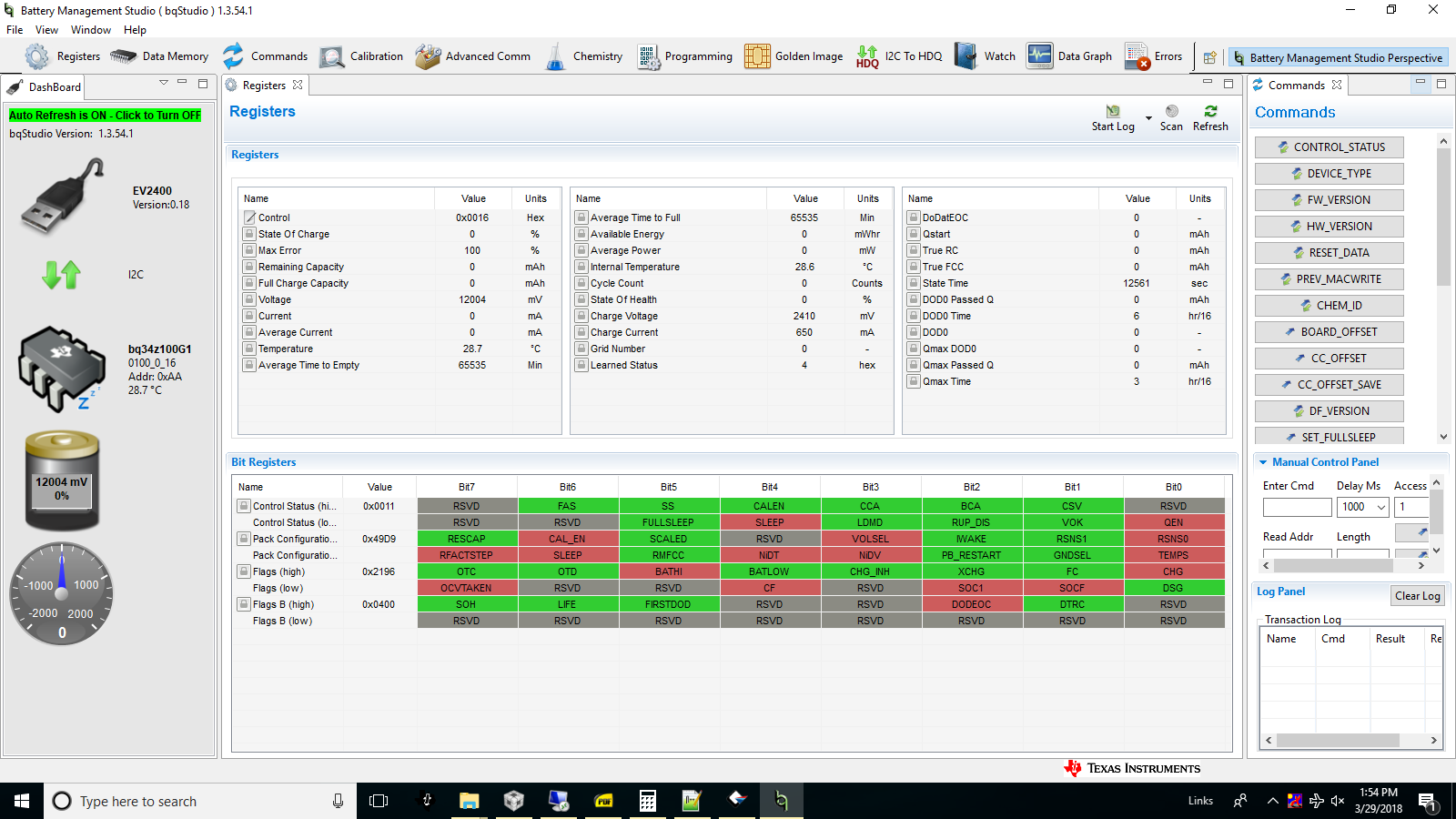The height and width of the screenshot is (819, 1456).
Task: Collapse the Manual Control Panel section
Action: click(1263, 462)
